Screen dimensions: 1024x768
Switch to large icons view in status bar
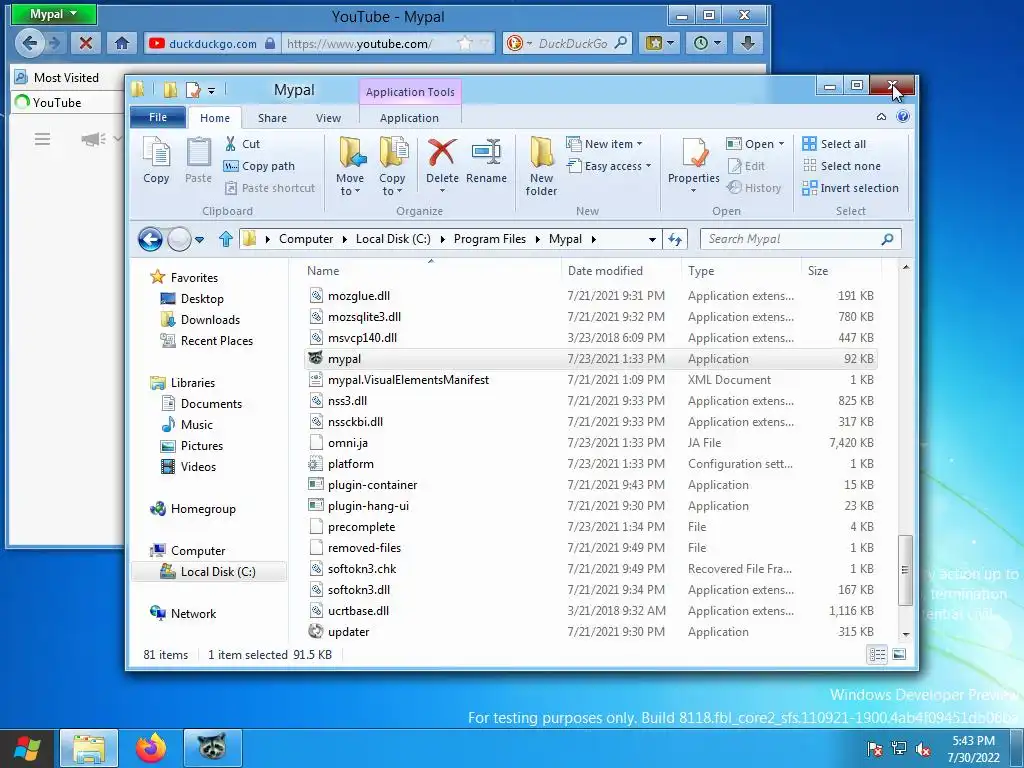point(899,654)
